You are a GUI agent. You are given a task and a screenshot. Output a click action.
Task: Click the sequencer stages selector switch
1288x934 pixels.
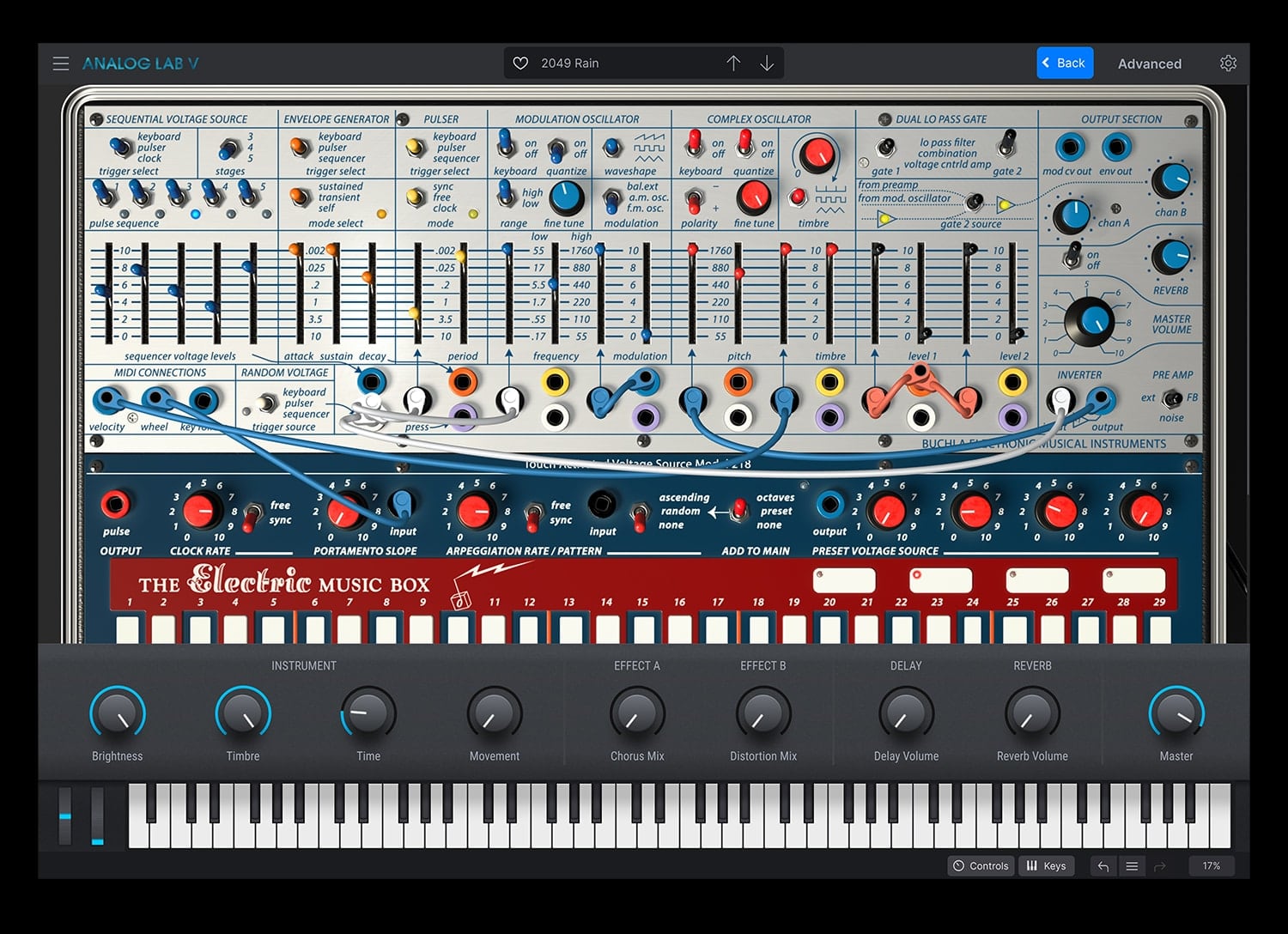click(x=229, y=149)
